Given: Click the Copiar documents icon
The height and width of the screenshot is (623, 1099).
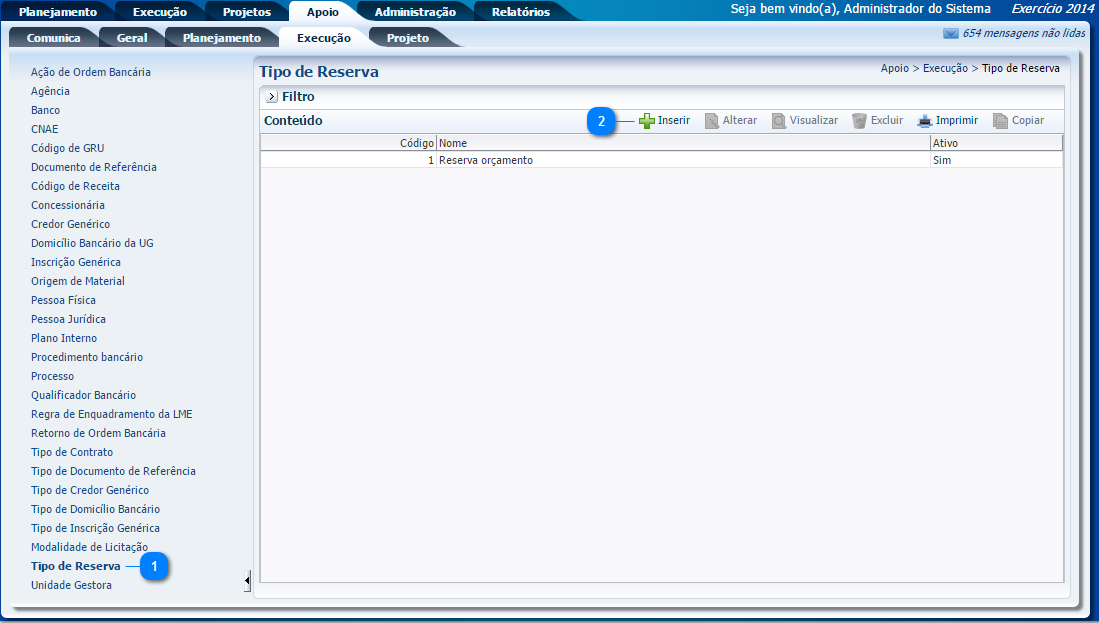Looking at the screenshot, I should 1000,121.
